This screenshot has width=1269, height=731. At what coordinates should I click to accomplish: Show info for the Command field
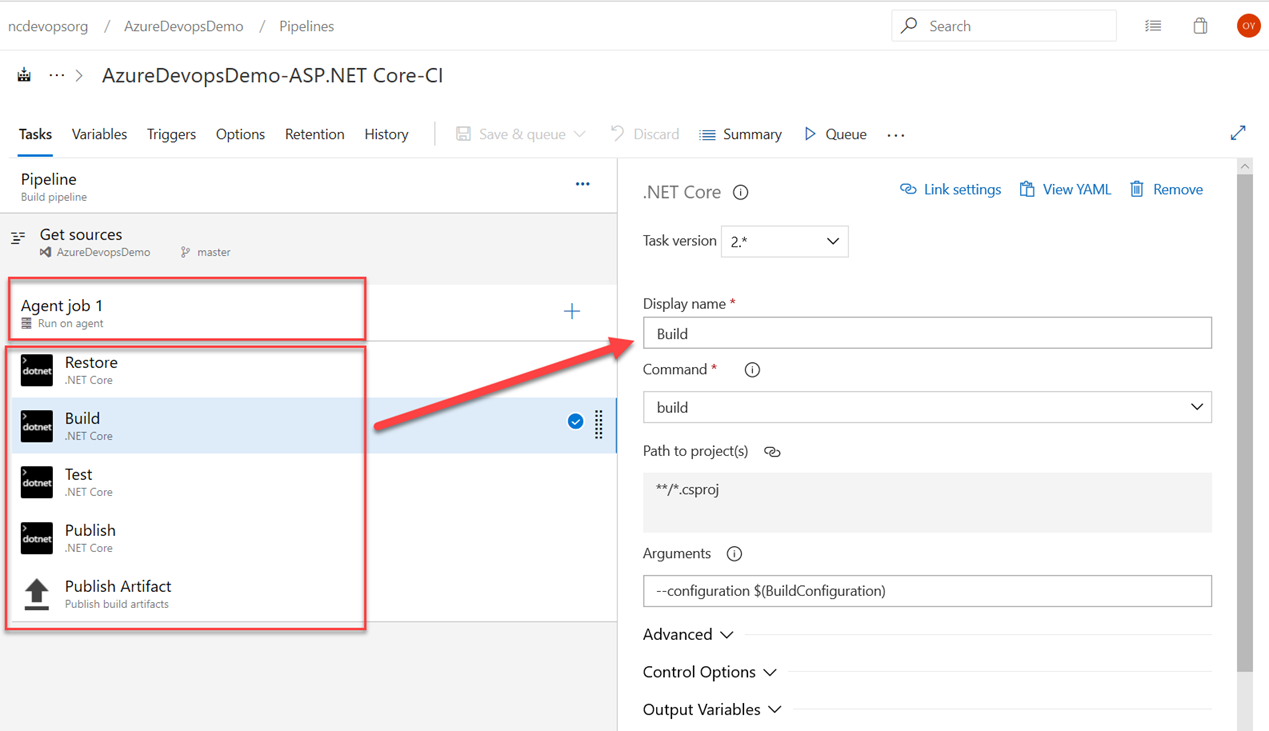point(752,370)
